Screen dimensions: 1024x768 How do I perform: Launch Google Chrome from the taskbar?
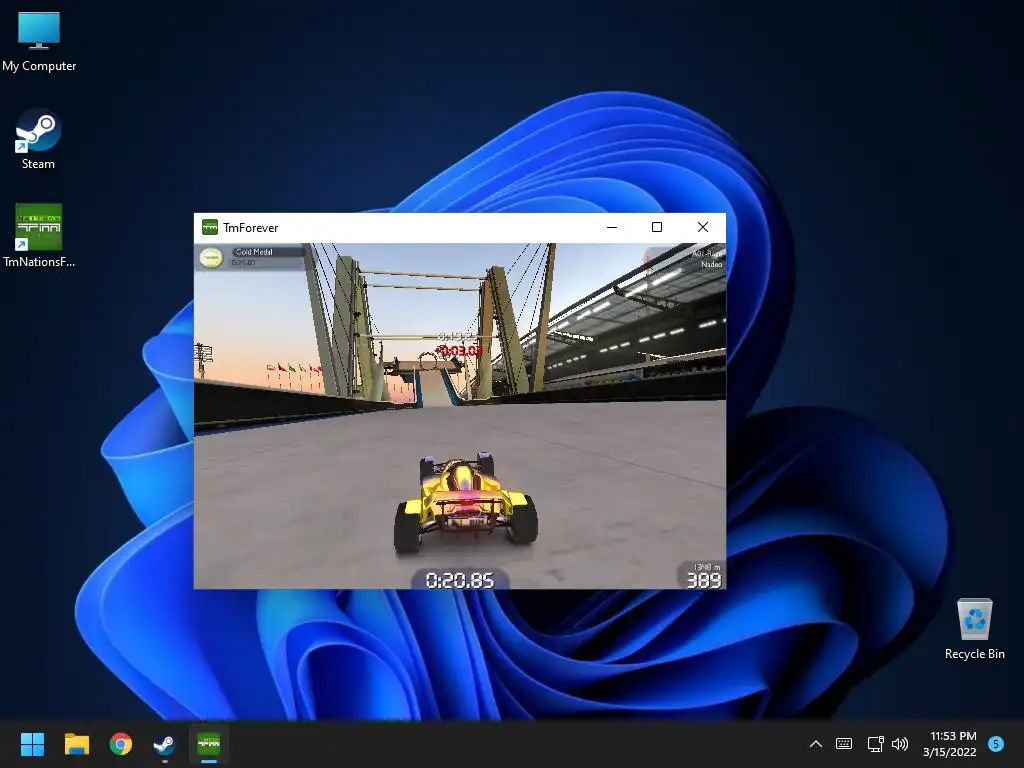(121, 744)
